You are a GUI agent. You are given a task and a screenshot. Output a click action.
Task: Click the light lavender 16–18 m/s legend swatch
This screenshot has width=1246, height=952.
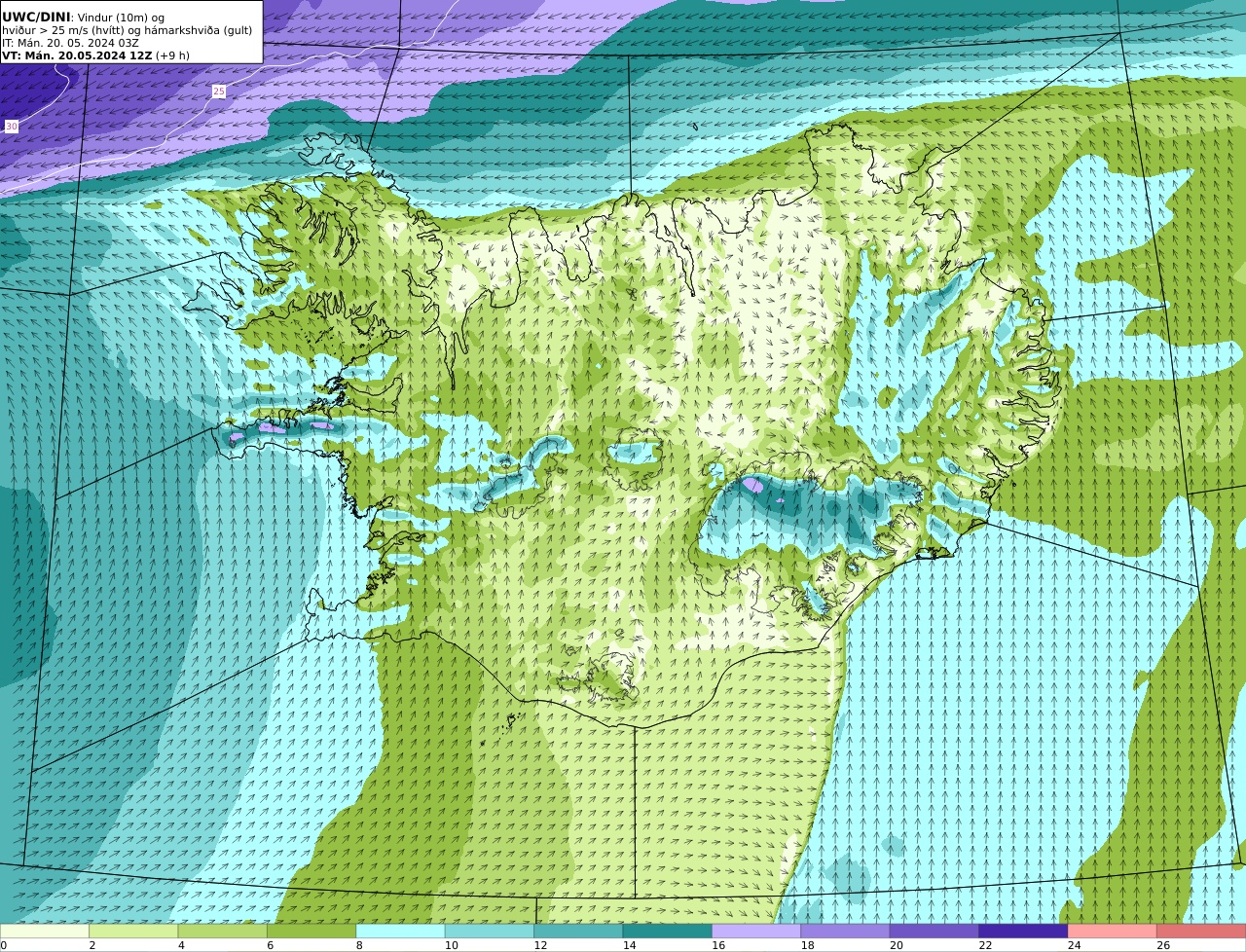(756, 931)
